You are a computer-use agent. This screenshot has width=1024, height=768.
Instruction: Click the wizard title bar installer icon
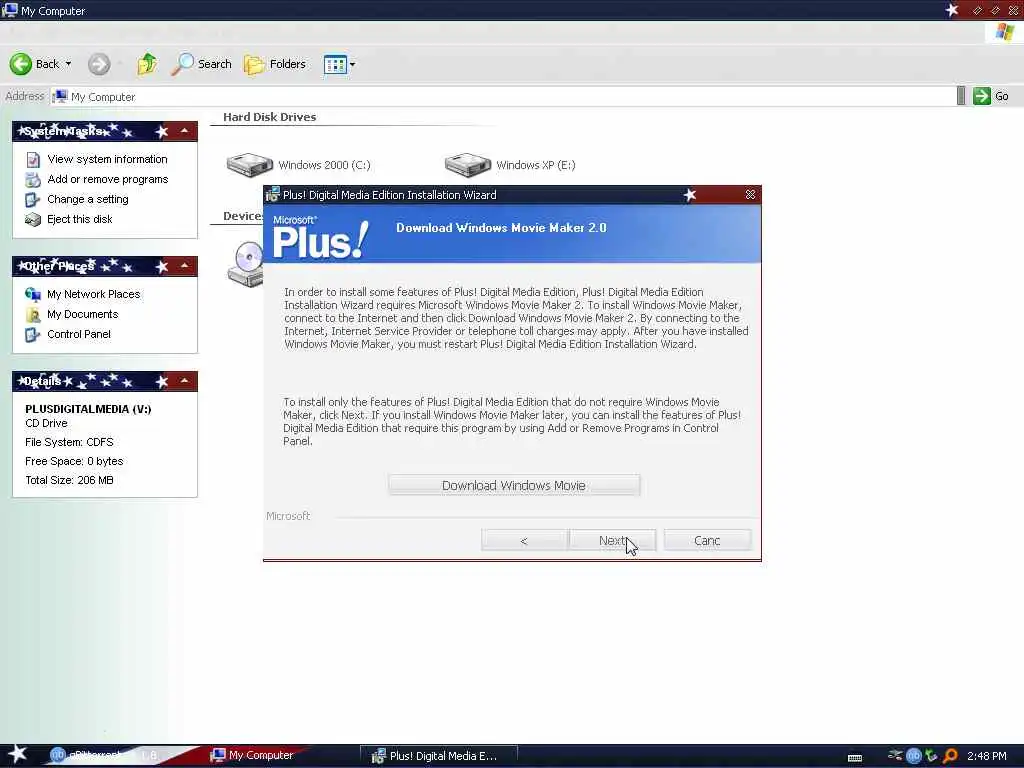point(272,195)
